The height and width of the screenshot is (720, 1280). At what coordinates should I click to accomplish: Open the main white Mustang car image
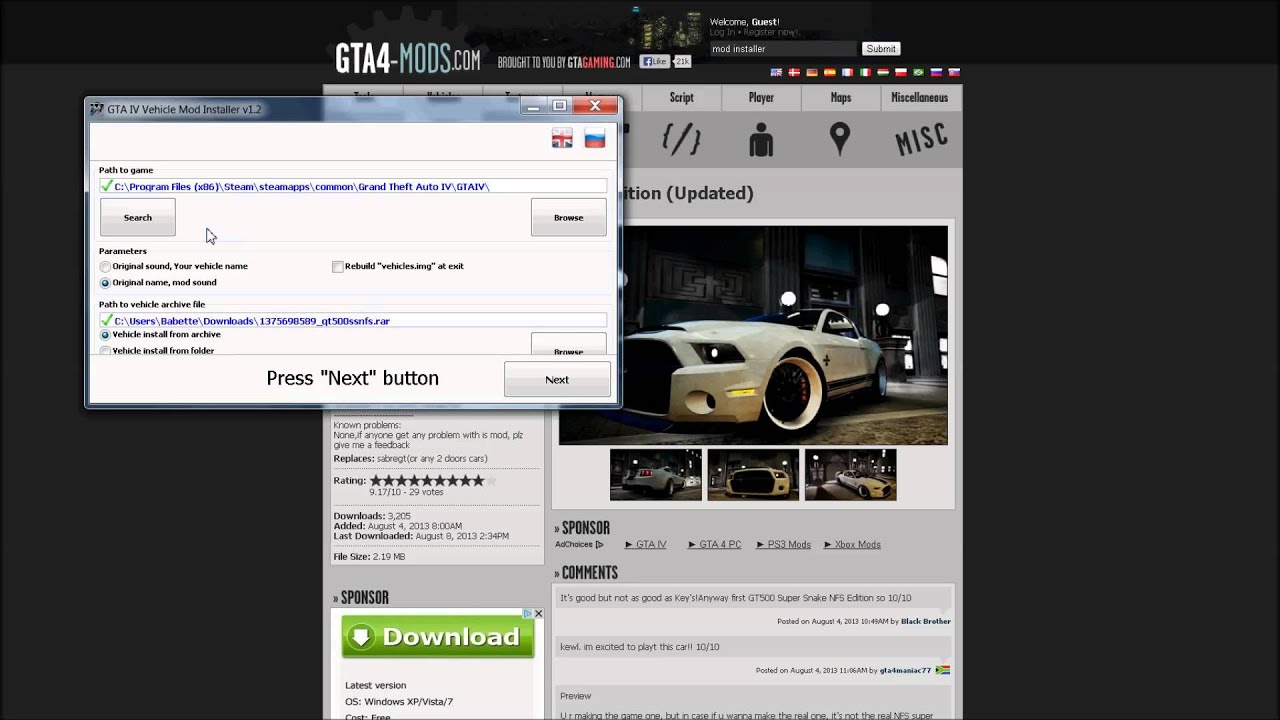pos(753,335)
